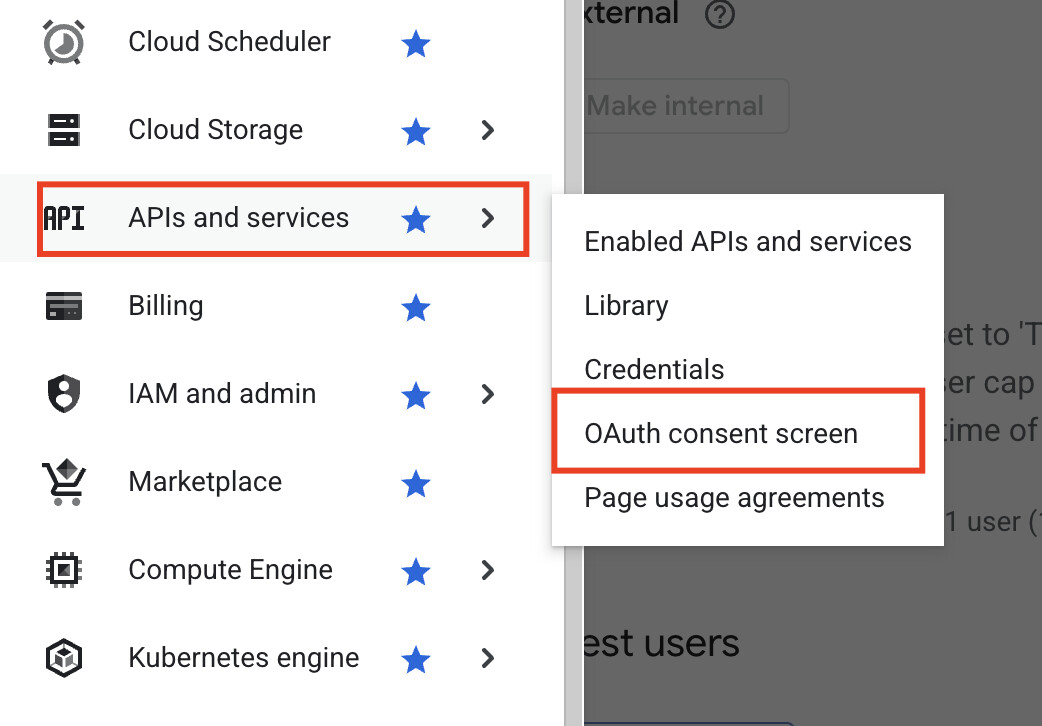Click the Kubernetes engine hexagon icon
The image size is (1042, 726).
pos(64,658)
